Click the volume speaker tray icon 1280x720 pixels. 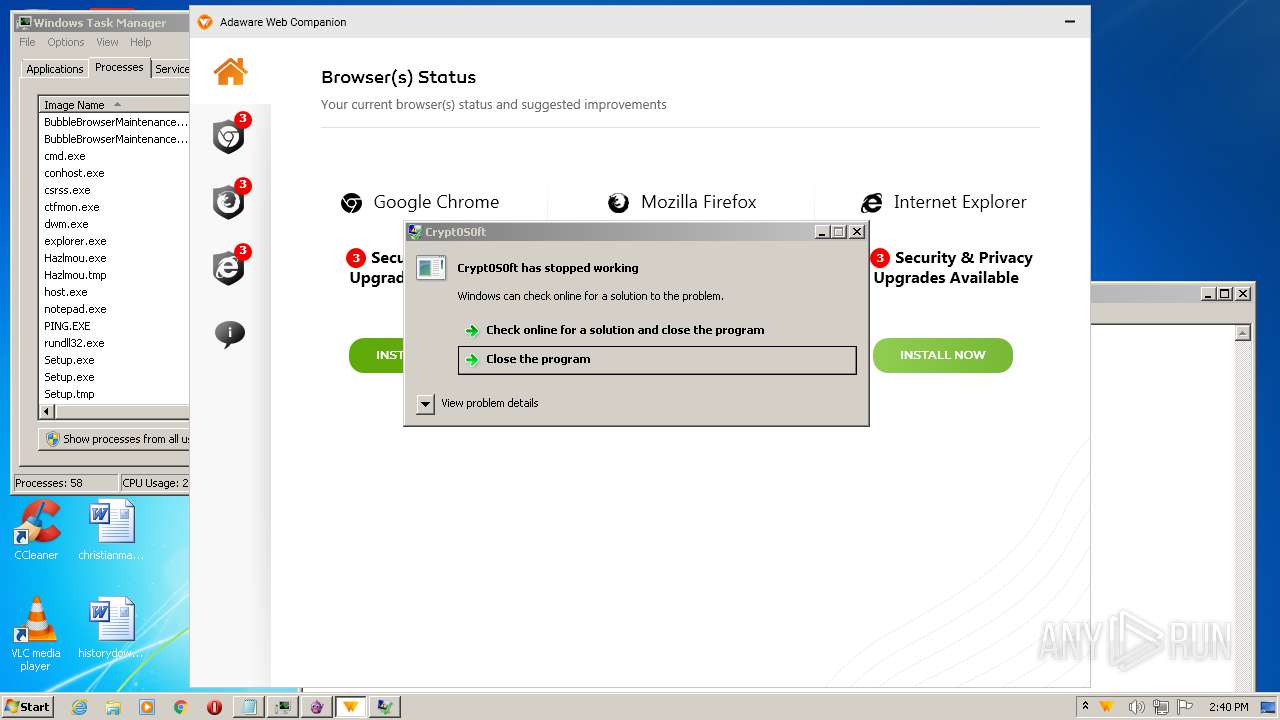1136,707
